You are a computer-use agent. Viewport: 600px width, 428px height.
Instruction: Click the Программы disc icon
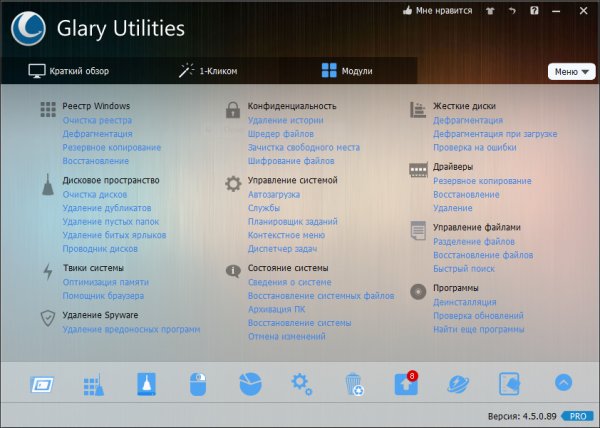418,291
